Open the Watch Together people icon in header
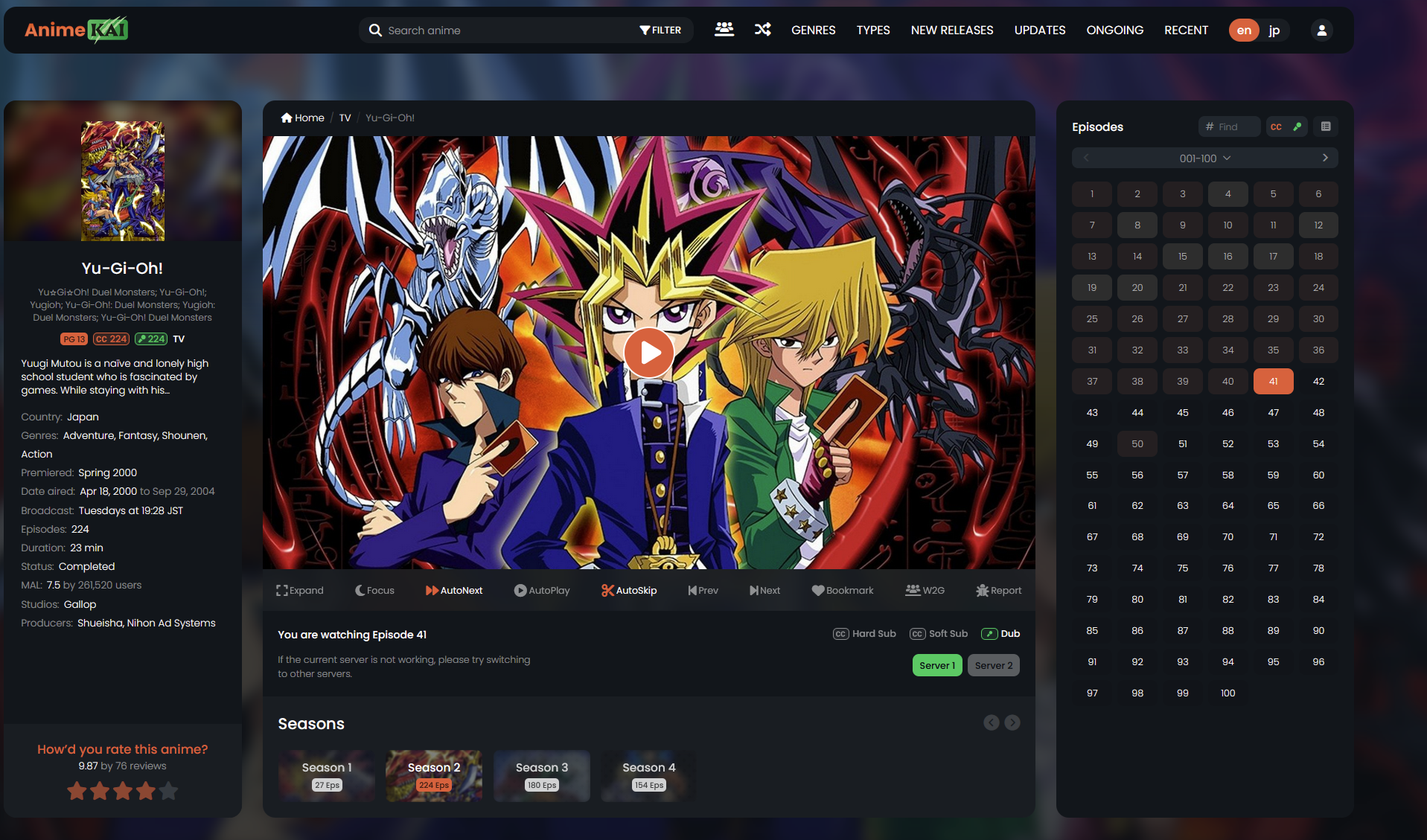This screenshot has width=1427, height=840. [724, 30]
